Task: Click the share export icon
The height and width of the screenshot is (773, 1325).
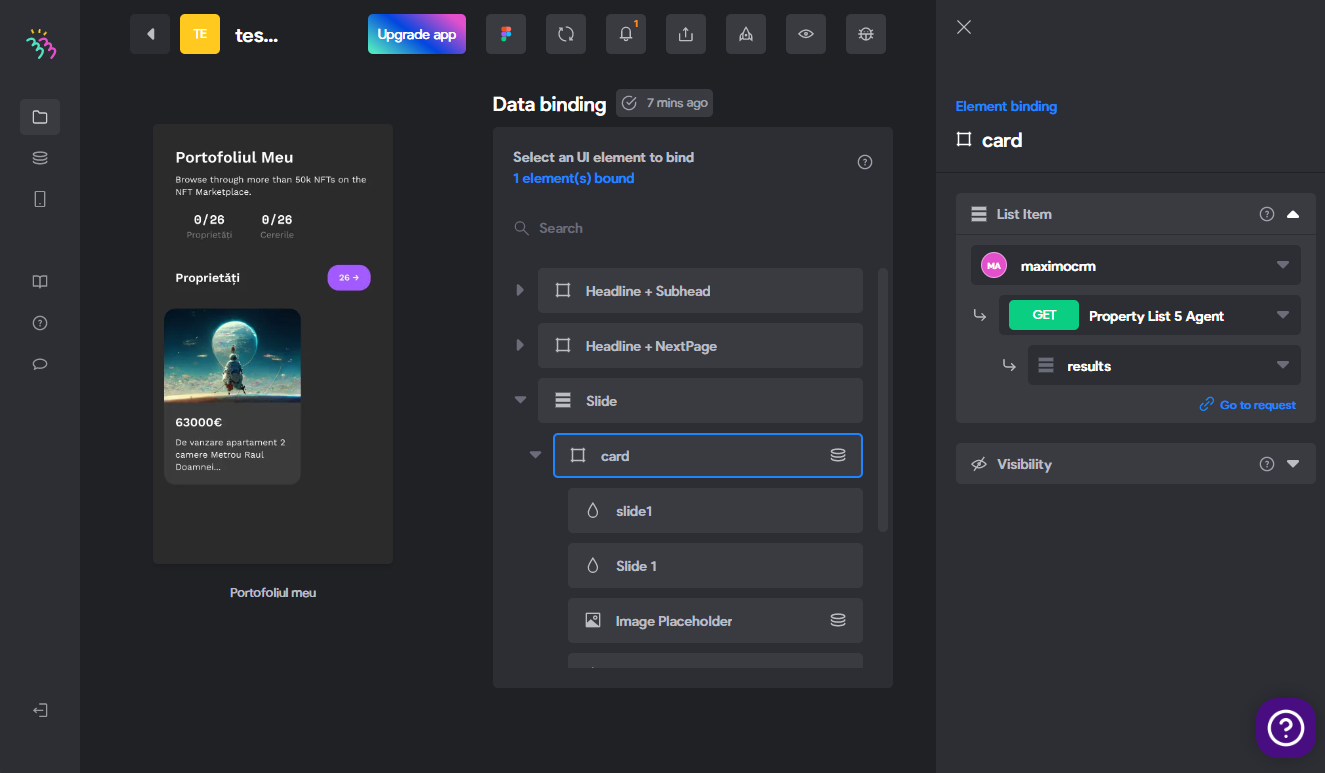Action: [x=686, y=34]
